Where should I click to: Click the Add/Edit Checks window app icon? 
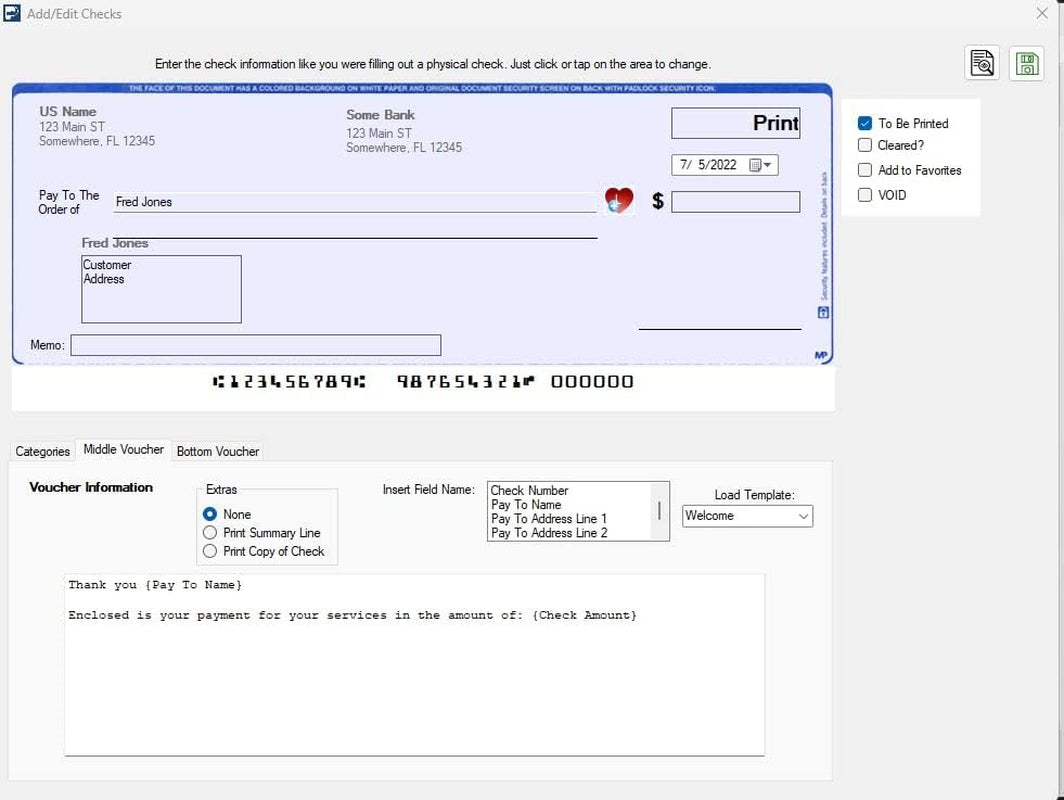click(12, 13)
